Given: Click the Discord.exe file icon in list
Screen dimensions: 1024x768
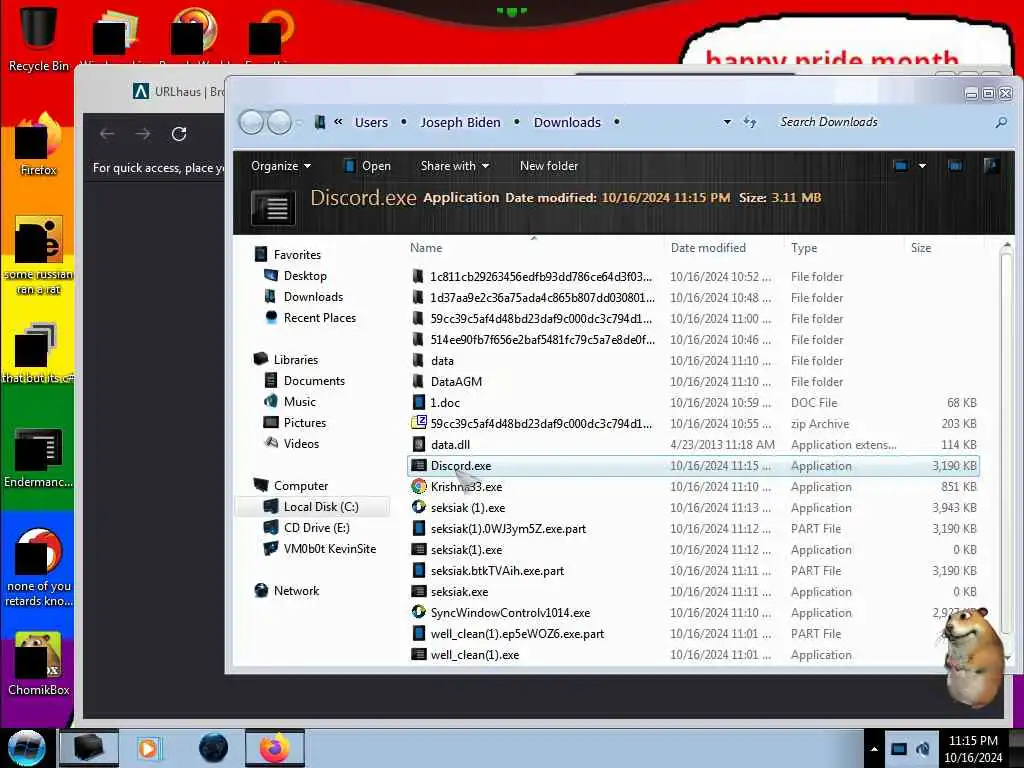Looking at the screenshot, I should coord(419,466).
